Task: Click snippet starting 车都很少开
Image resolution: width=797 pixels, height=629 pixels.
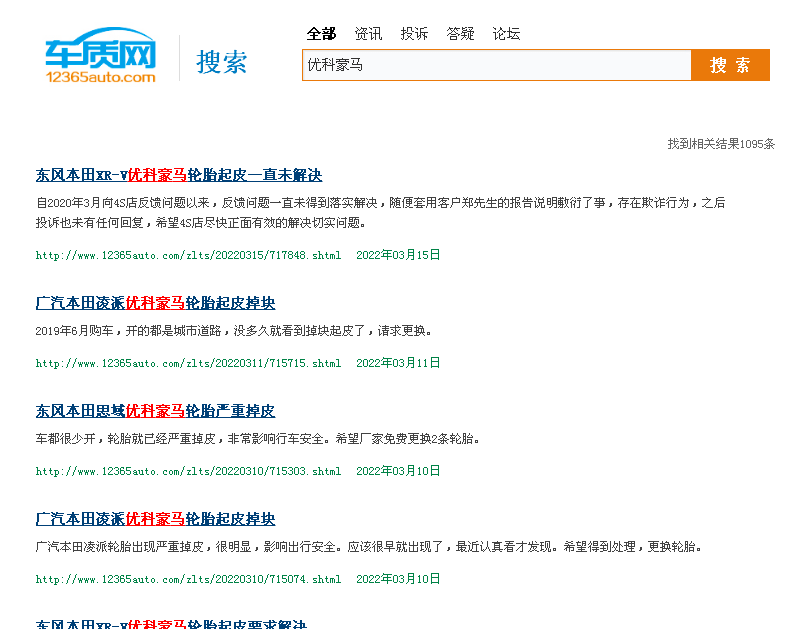Action: pyautogui.click(x=258, y=439)
